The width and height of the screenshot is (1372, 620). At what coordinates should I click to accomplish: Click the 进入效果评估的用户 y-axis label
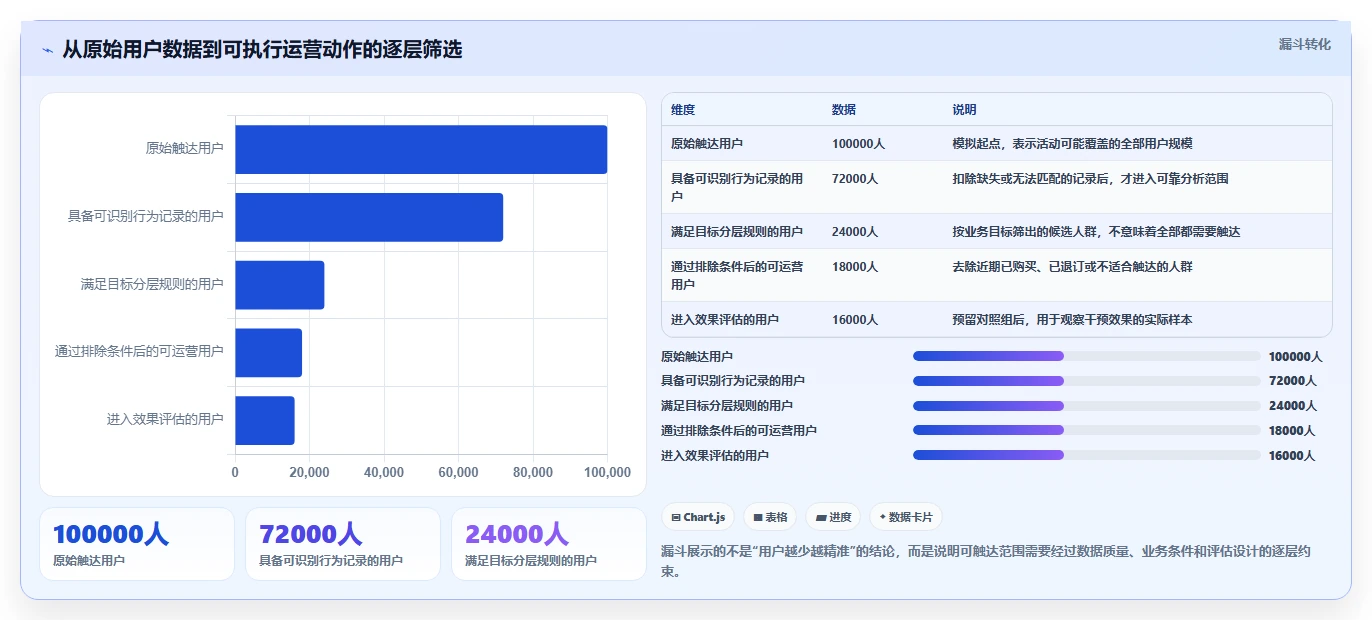(x=165, y=420)
